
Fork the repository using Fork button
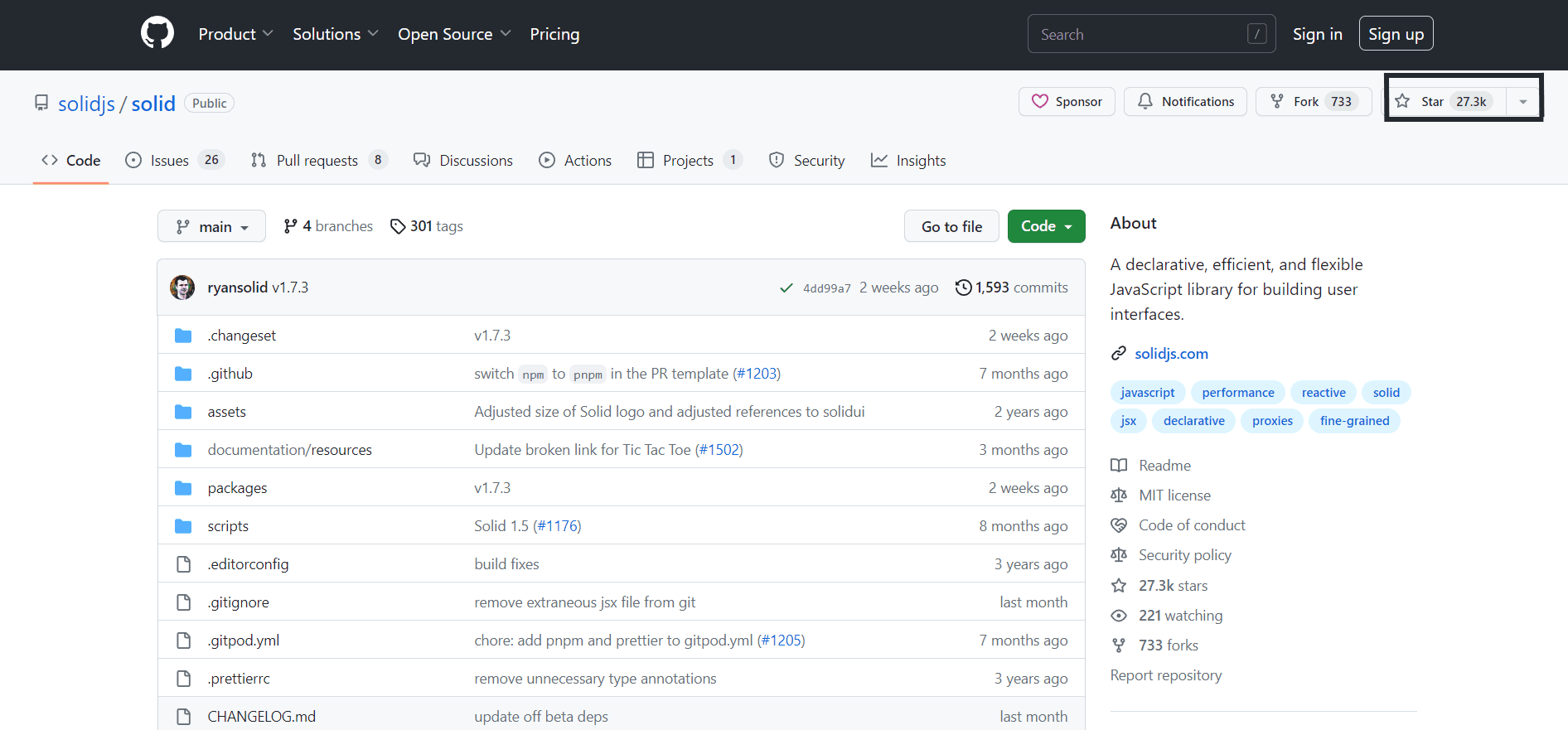tap(1314, 102)
